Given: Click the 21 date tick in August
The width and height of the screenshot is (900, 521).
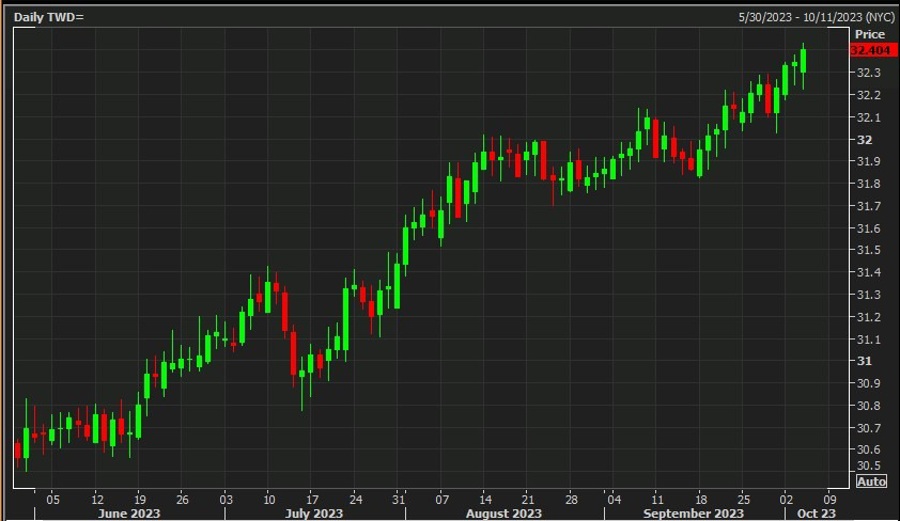Looking at the screenshot, I should coord(528,500).
